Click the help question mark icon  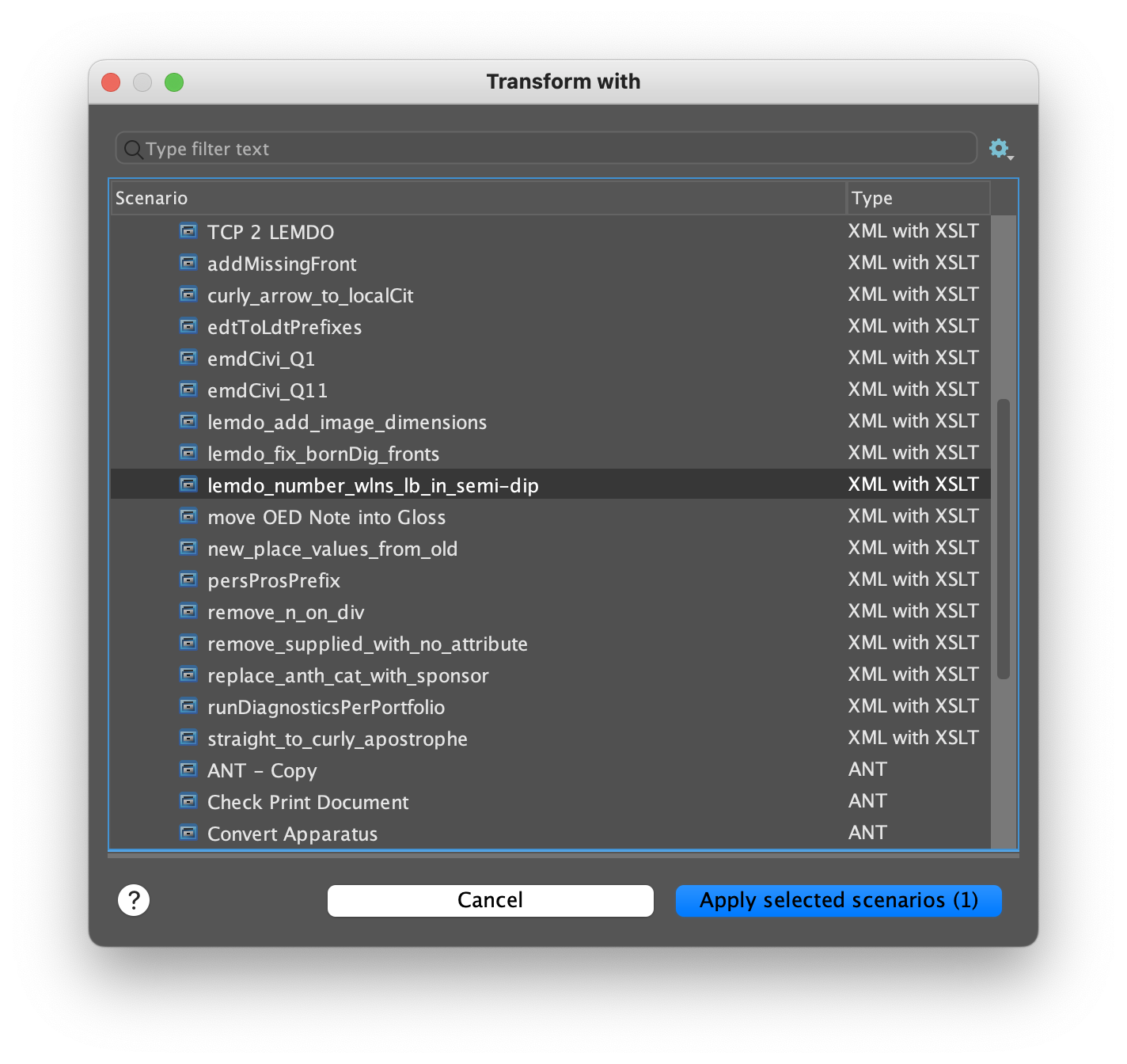point(134,900)
